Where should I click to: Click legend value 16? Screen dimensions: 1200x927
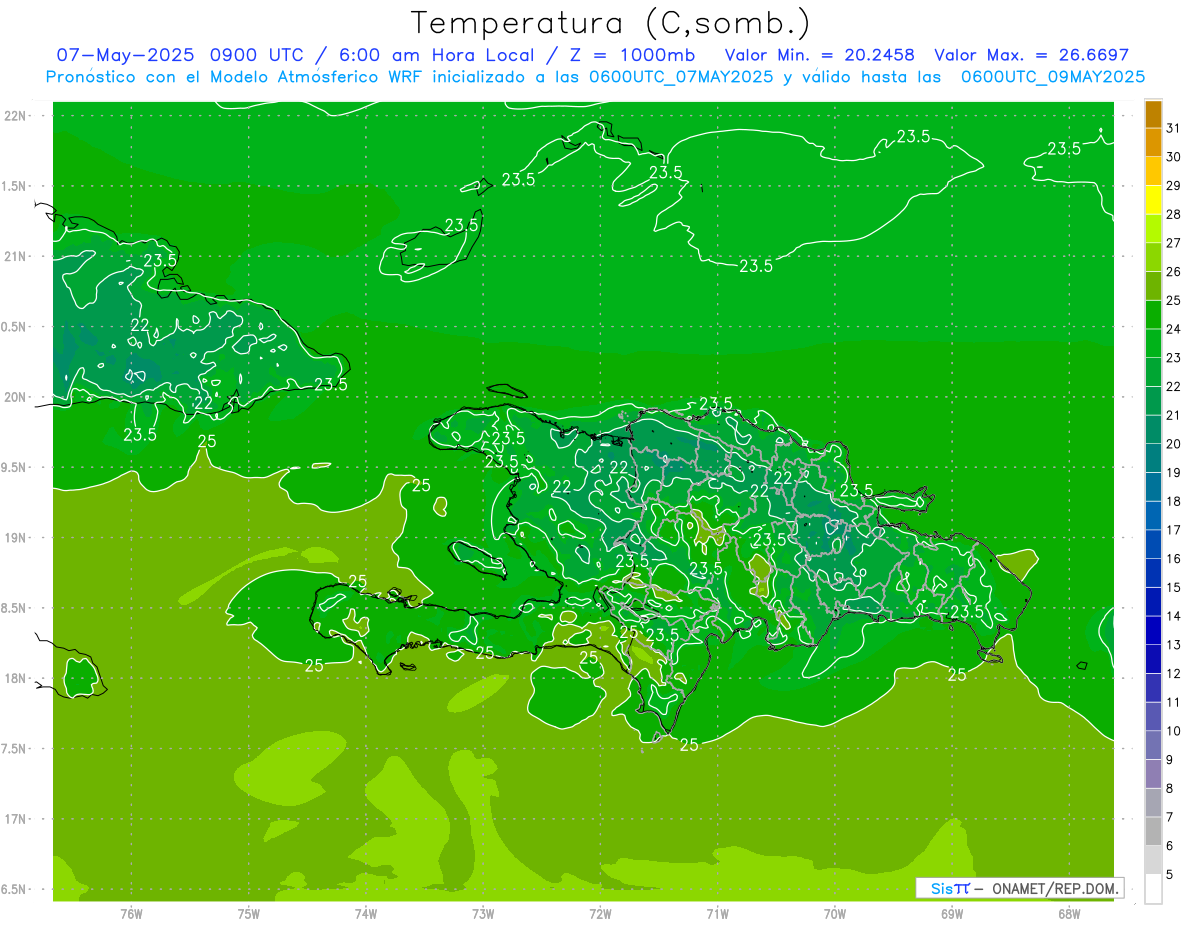1173,559
